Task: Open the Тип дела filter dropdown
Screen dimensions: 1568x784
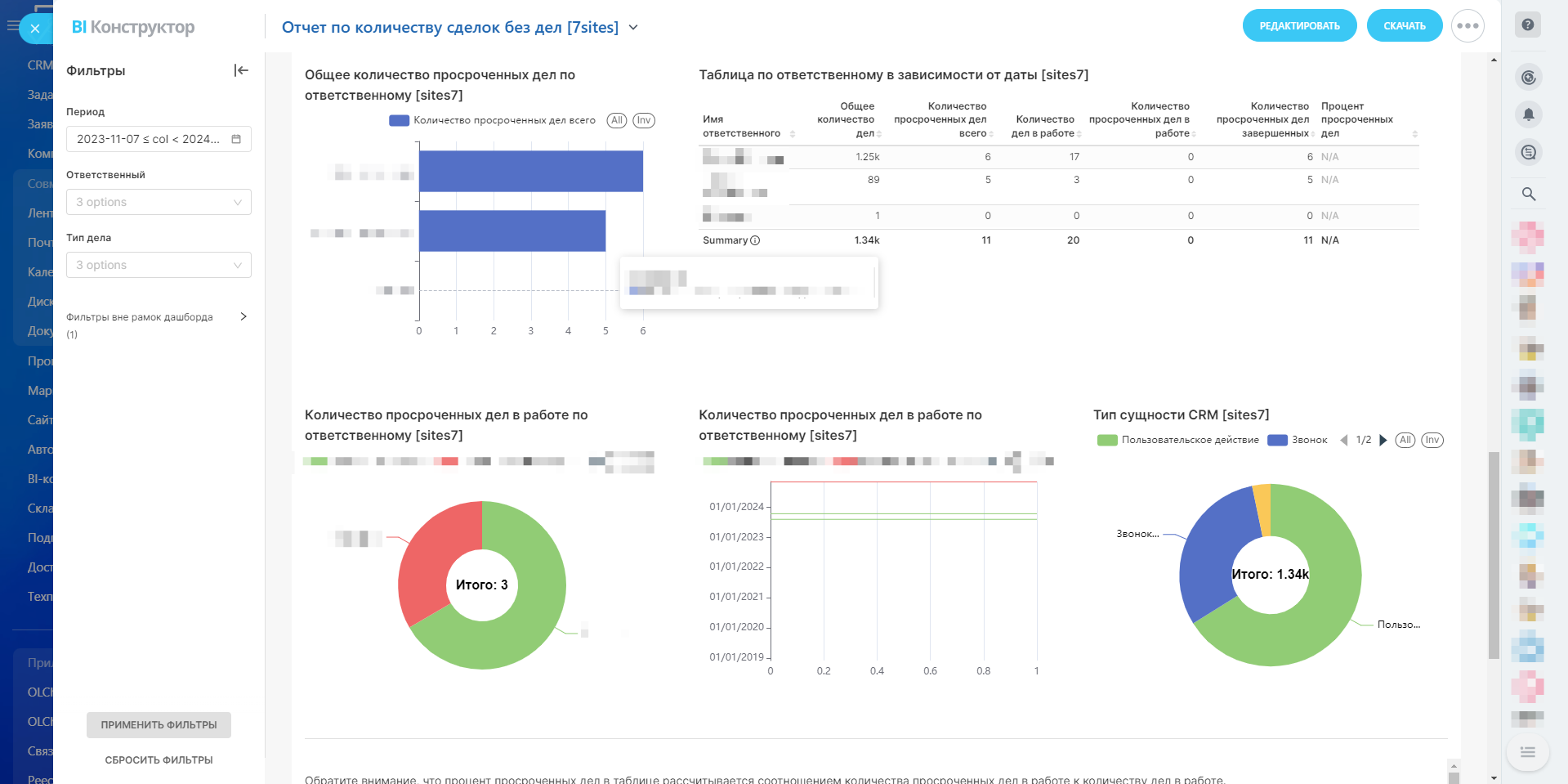Action: pos(159,265)
